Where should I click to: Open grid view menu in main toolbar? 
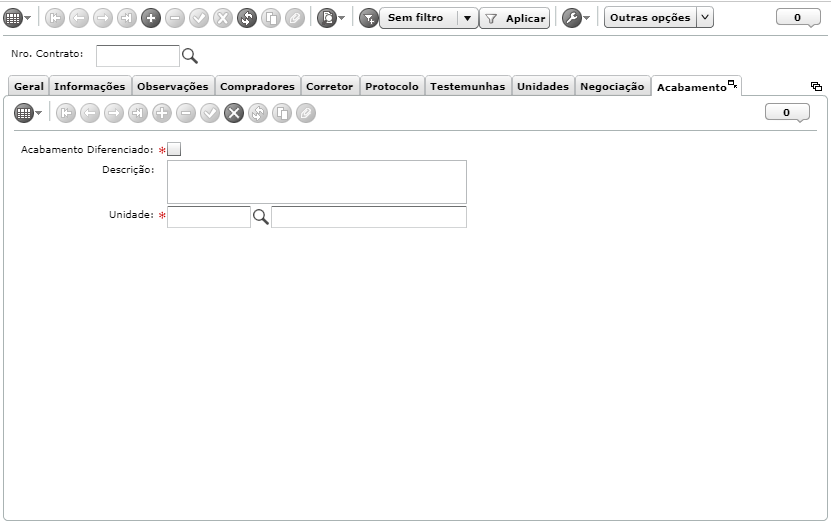tap(17, 18)
